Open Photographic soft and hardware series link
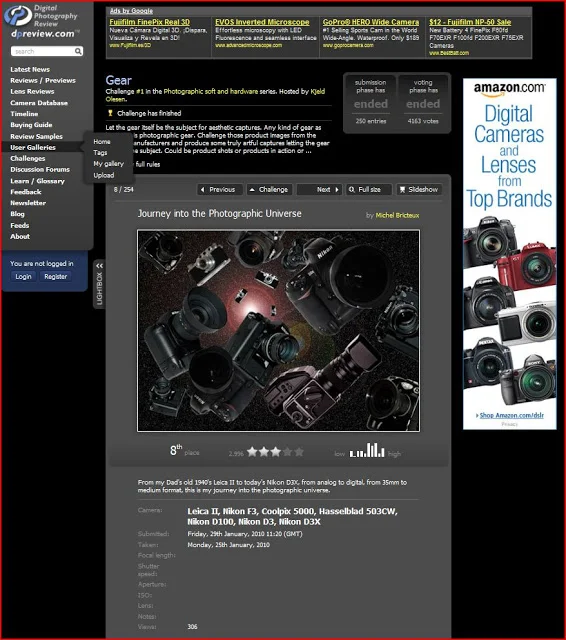This screenshot has height=640, width=566. [x=211, y=91]
